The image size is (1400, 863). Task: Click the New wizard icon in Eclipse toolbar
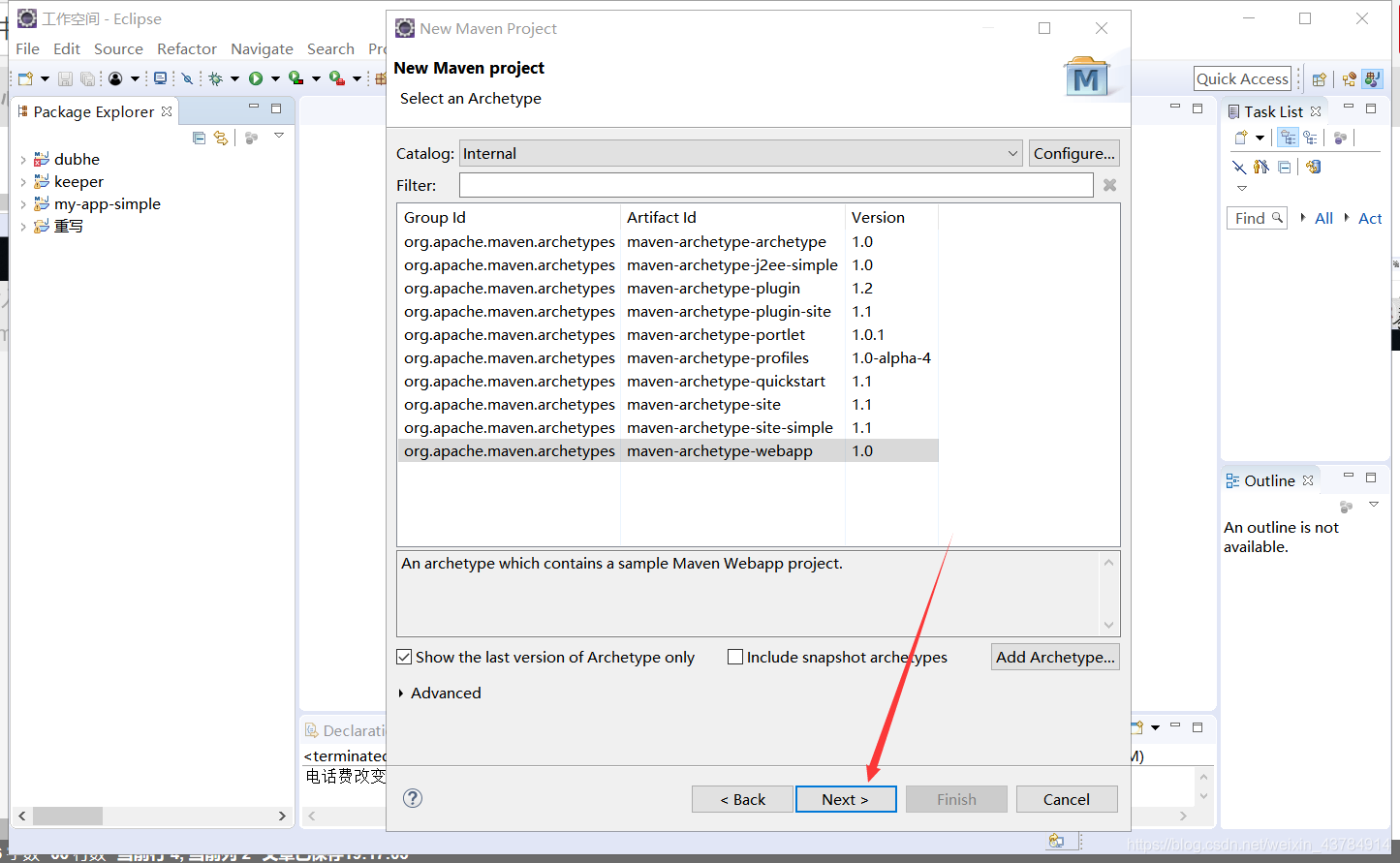click(25, 78)
